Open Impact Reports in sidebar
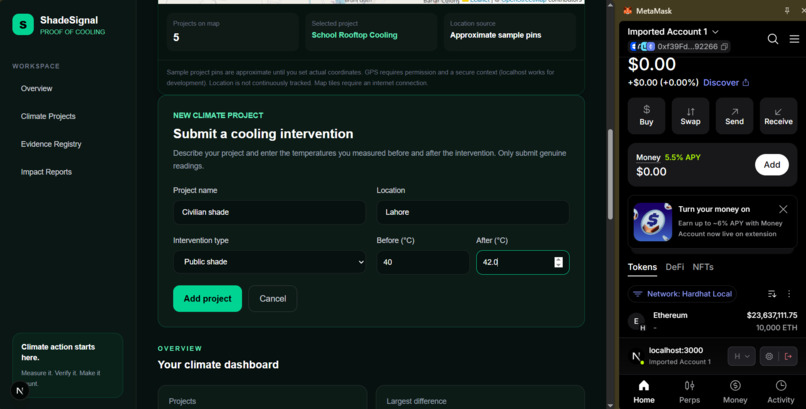The image size is (806, 409). [x=46, y=172]
